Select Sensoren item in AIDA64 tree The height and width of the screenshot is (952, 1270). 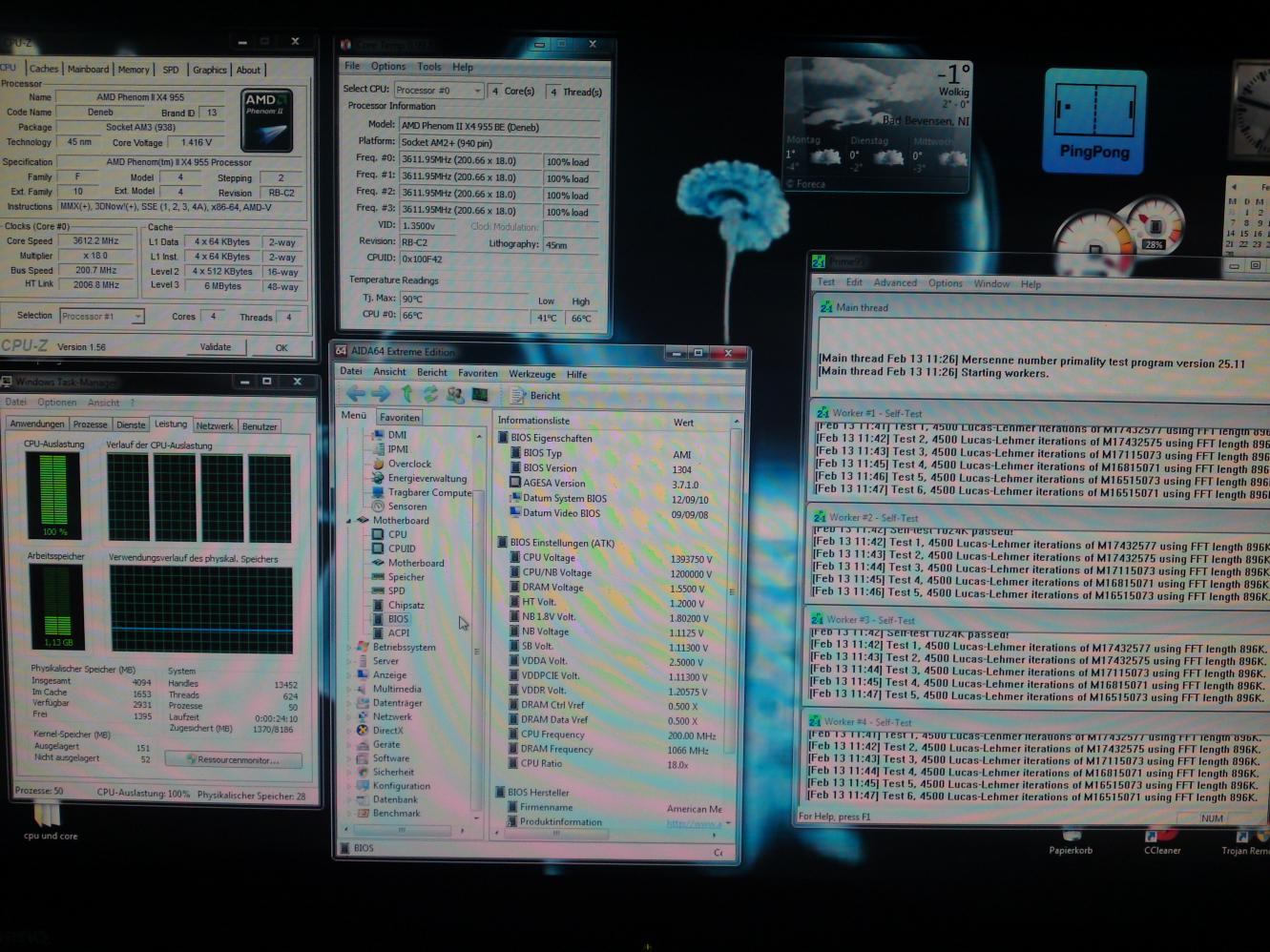(400, 507)
